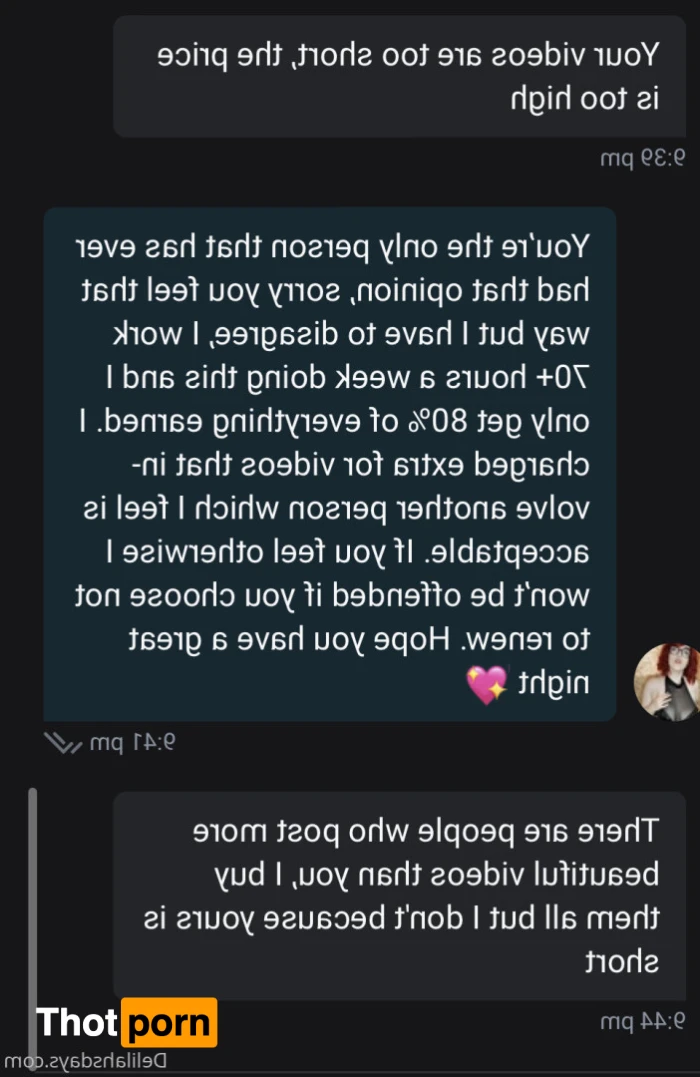This screenshot has width=700, height=1077.
Task: Click the 'charged extra for videos' line
Action: pos(361,465)
